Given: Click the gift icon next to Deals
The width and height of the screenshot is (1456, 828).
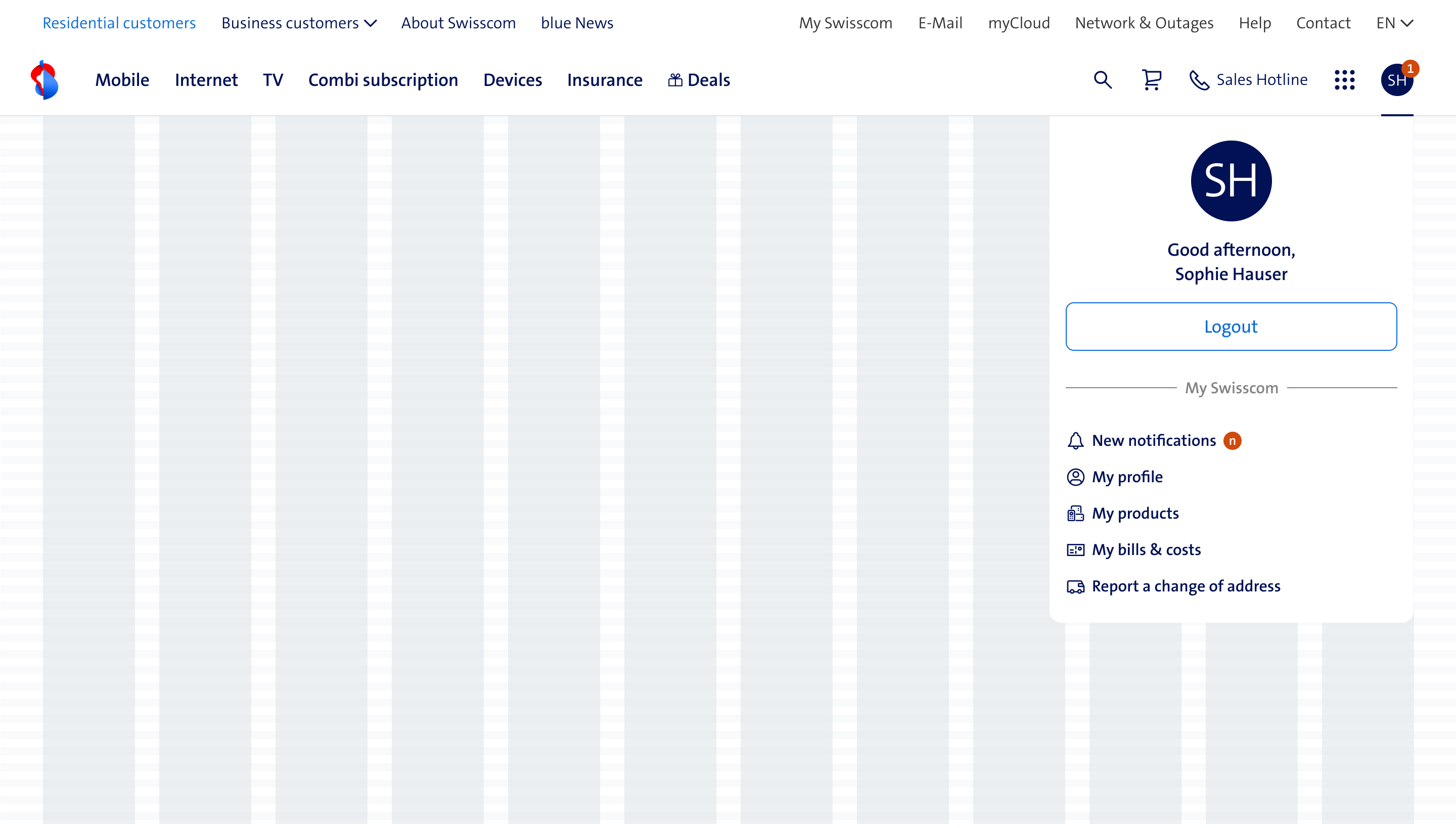Looking at the screenshot, I should tap(674, 80).
